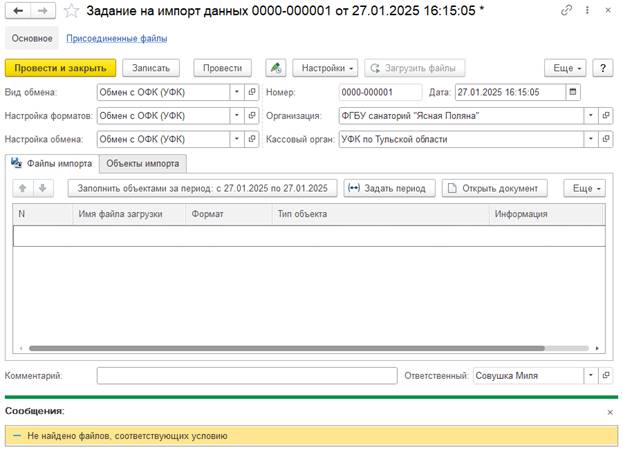Click Открыть документ button
The height and width of the screenshot is (450, 623).
tap(495, 188)
